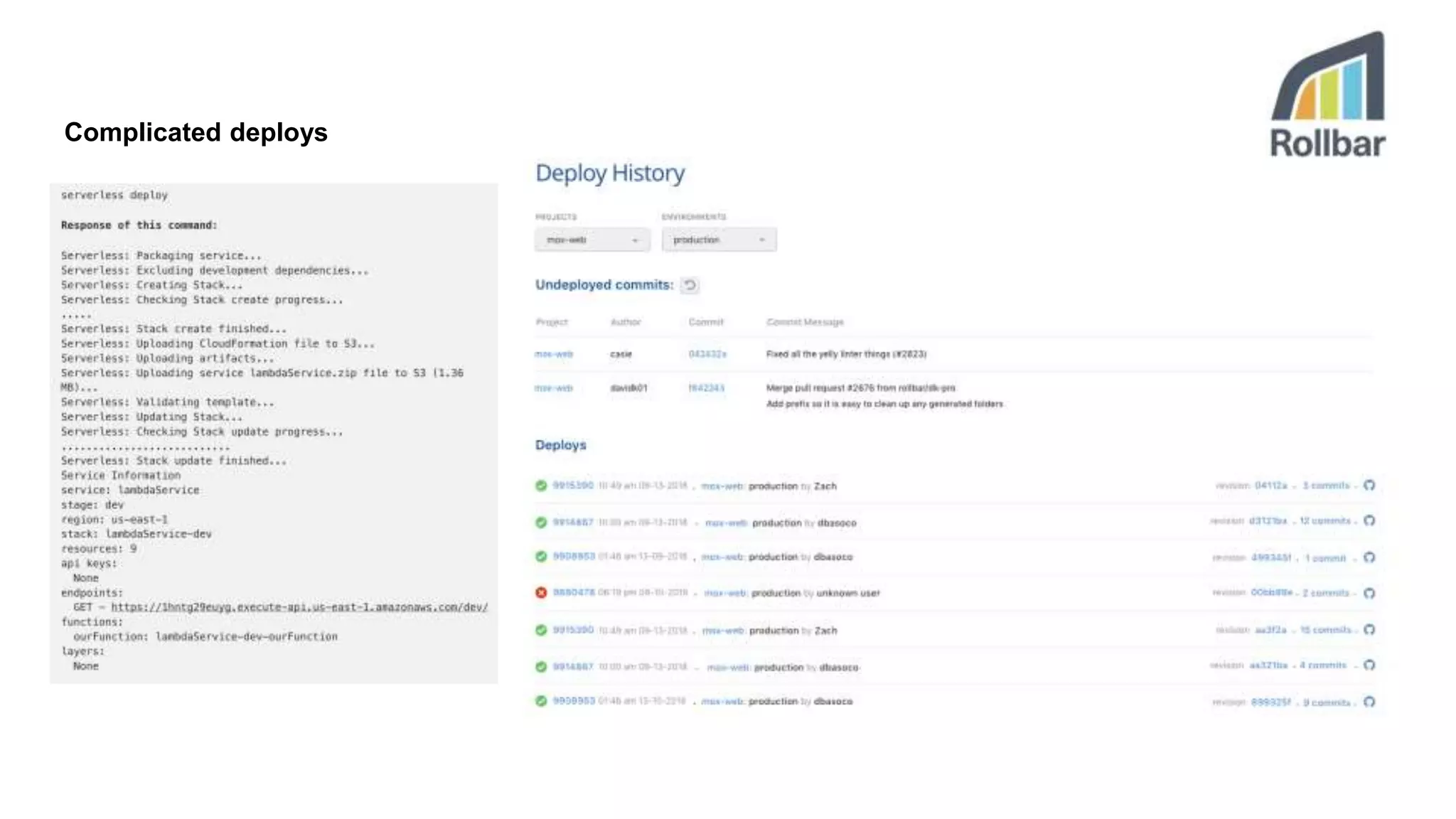Click the GitHub icon on the 15 commits row

click(x=1369, y=630)
